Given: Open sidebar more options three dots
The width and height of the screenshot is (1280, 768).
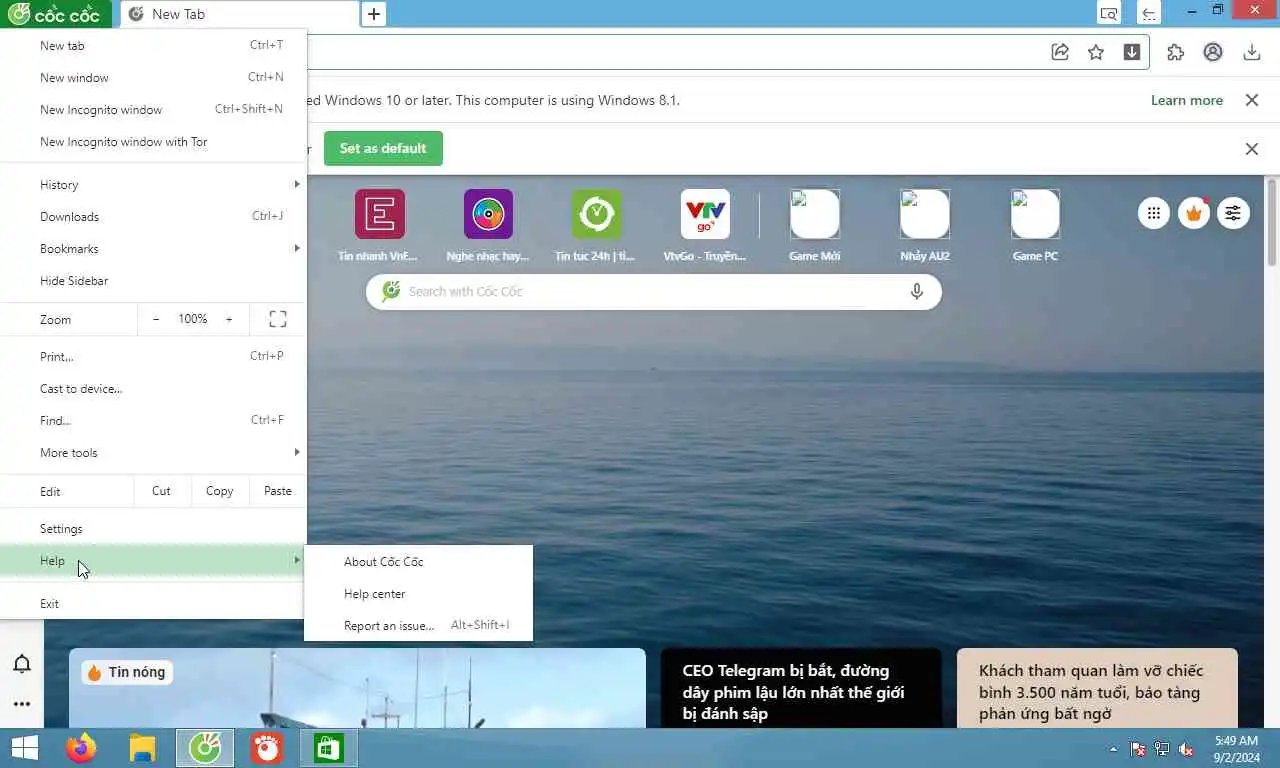Looking at the screenshot, I should pos(22,704).
